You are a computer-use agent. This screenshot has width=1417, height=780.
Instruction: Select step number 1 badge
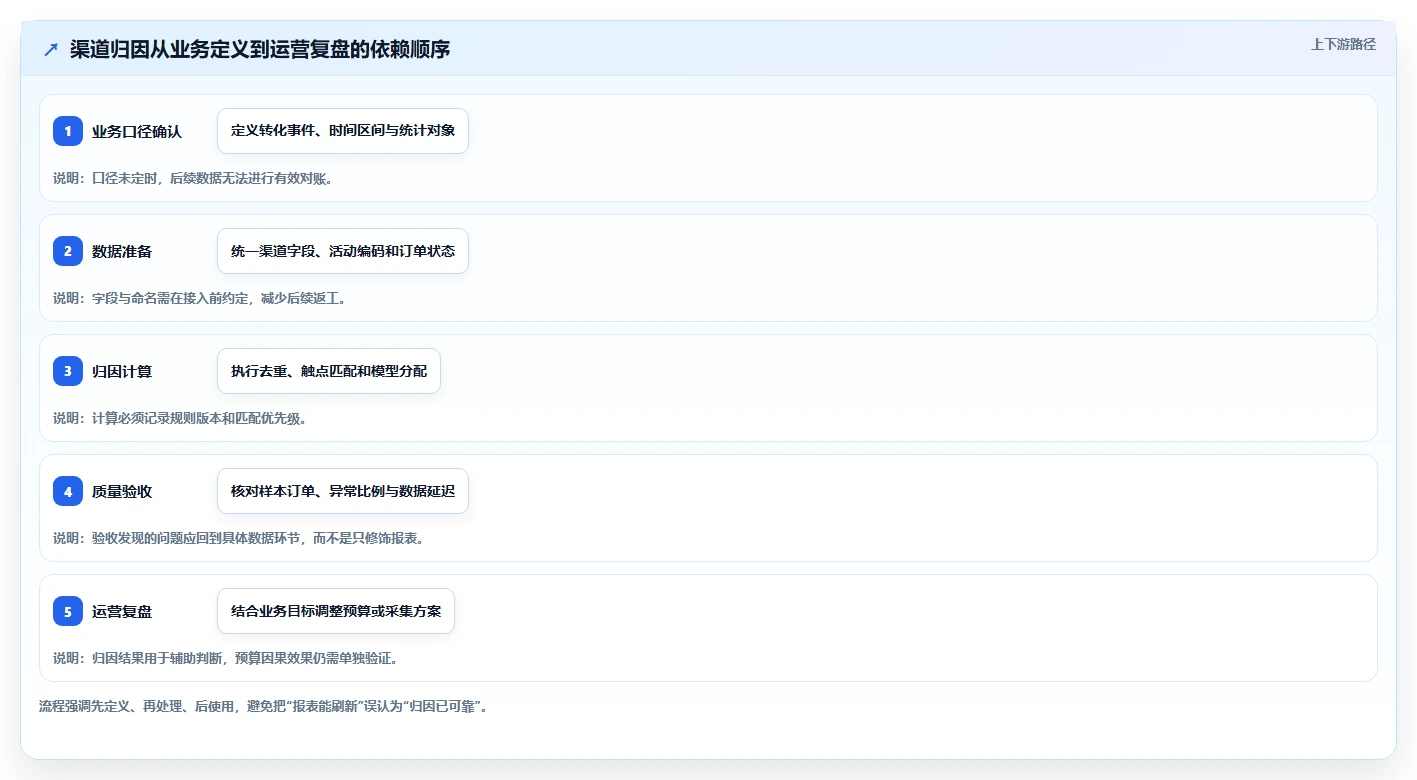point(68,131)
